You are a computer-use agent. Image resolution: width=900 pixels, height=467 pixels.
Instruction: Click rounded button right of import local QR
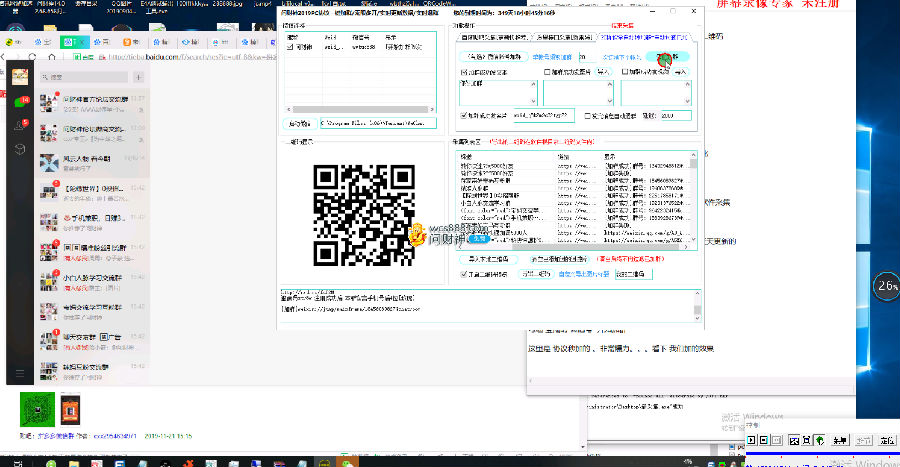[559, 259]
